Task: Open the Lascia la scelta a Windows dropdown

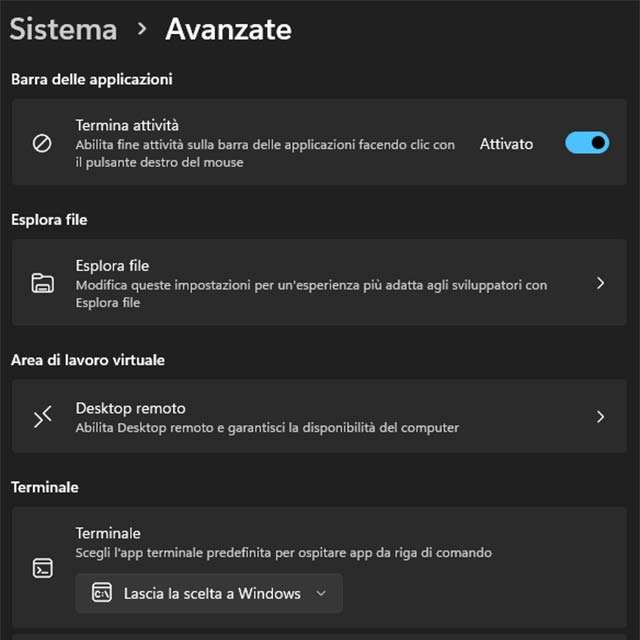Action: click(209, 593)
